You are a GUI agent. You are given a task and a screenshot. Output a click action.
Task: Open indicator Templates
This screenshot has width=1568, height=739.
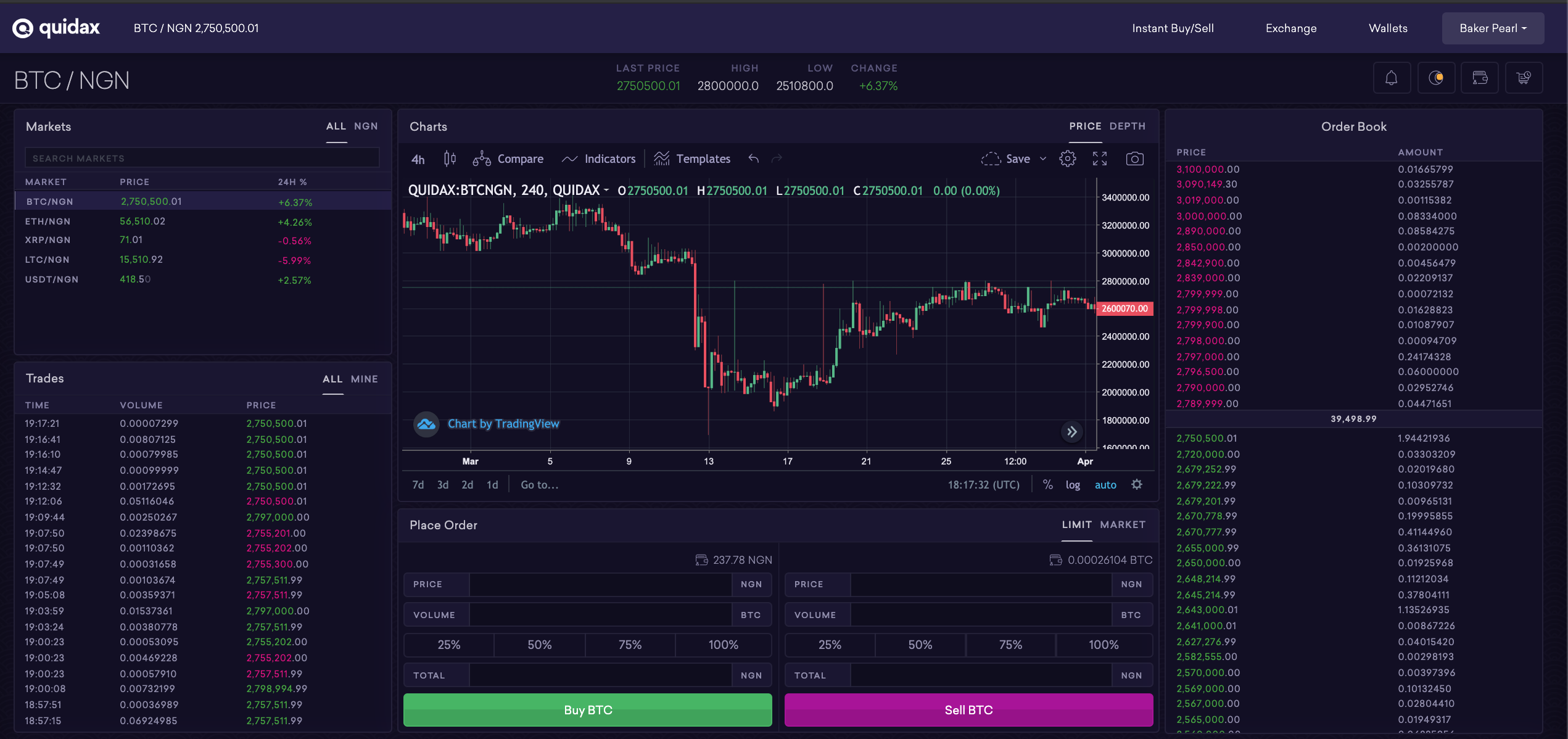(692, 159)
